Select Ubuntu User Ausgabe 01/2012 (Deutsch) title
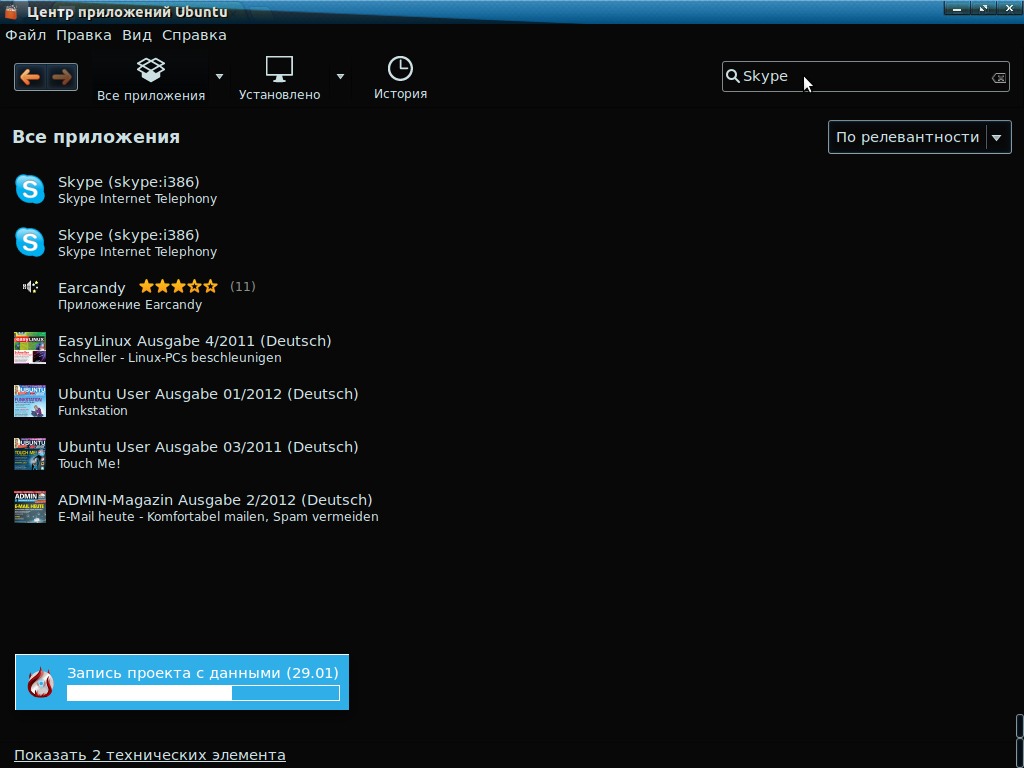The width and height of the screenshot is (1024, 768). [x=208, y=394]
